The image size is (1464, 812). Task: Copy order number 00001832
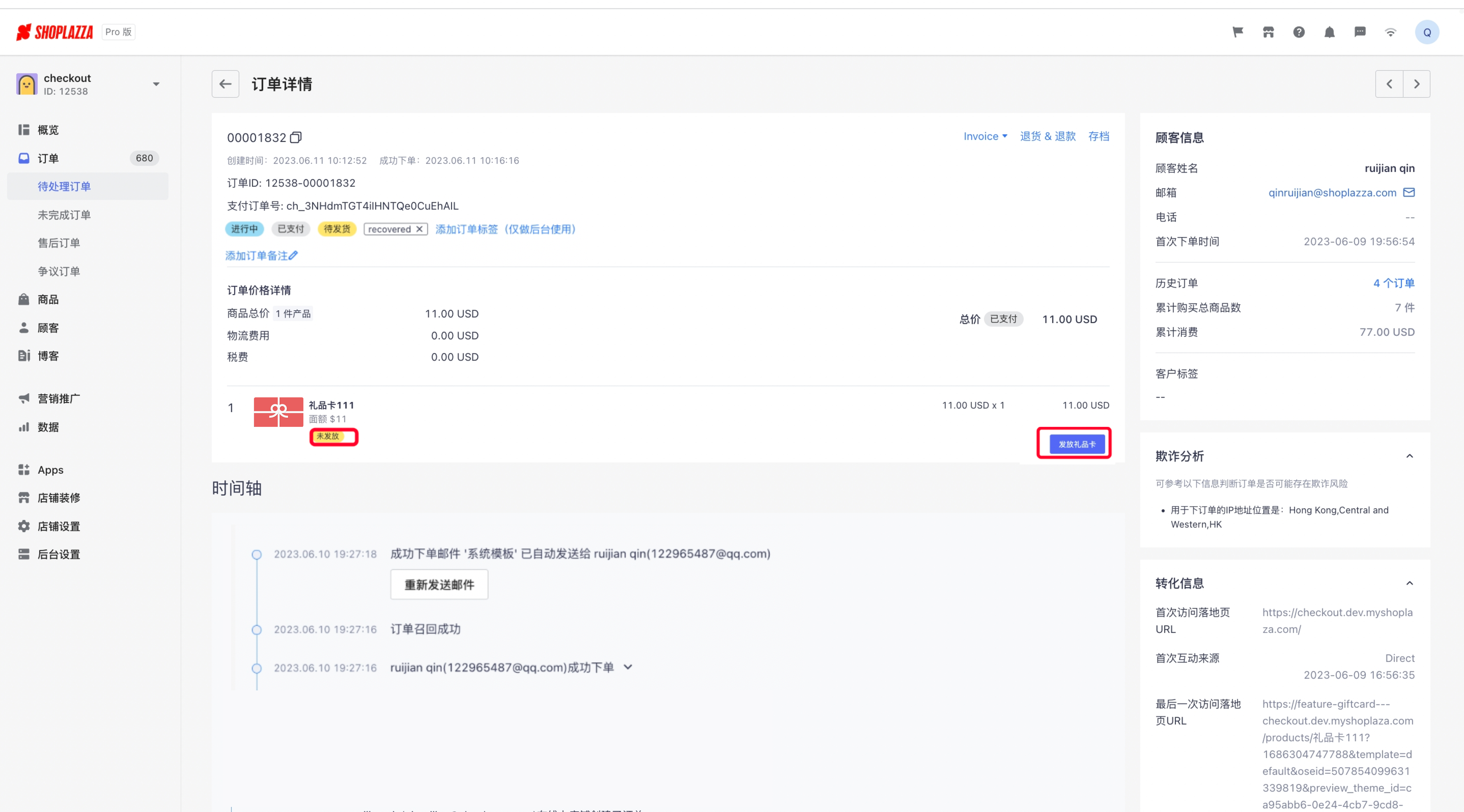295,137
